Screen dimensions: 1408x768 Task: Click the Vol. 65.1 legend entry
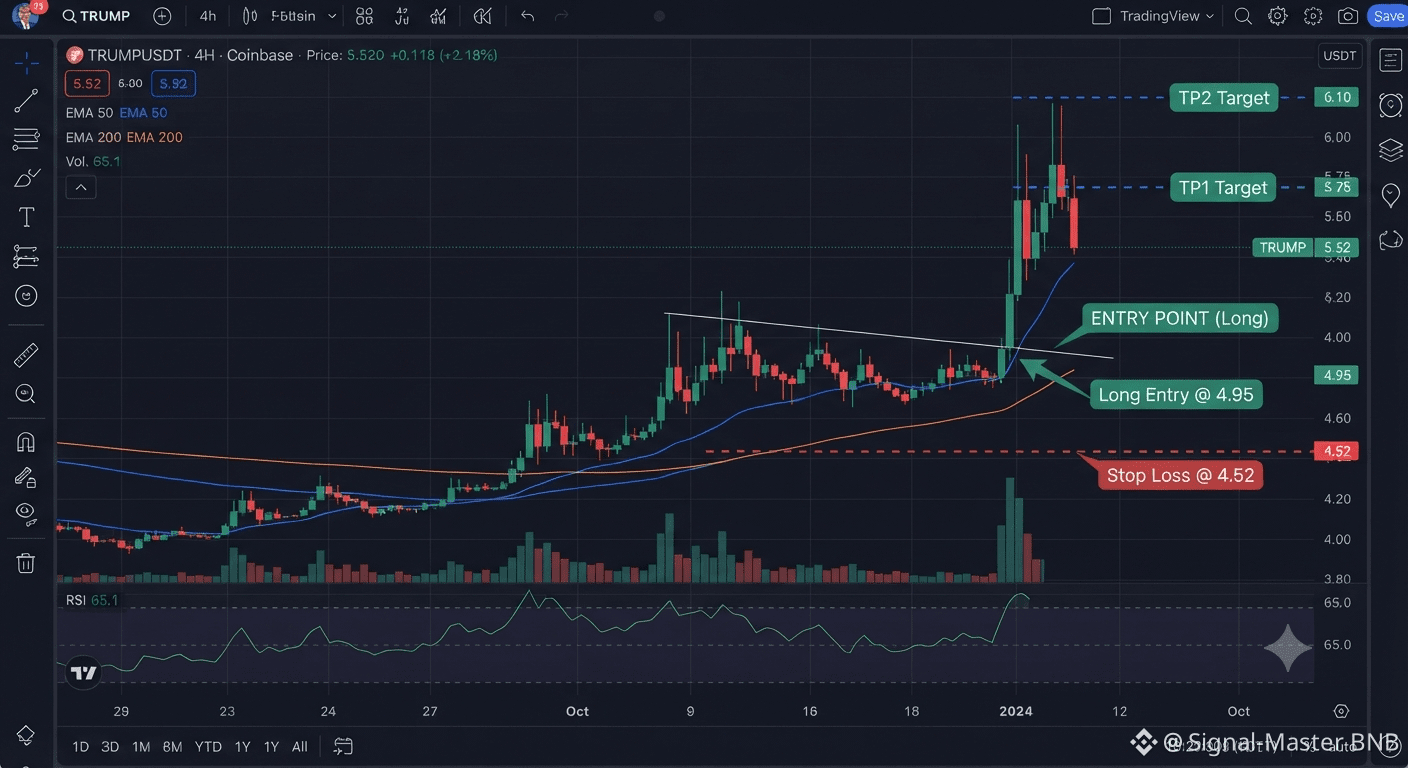point(93,161)
